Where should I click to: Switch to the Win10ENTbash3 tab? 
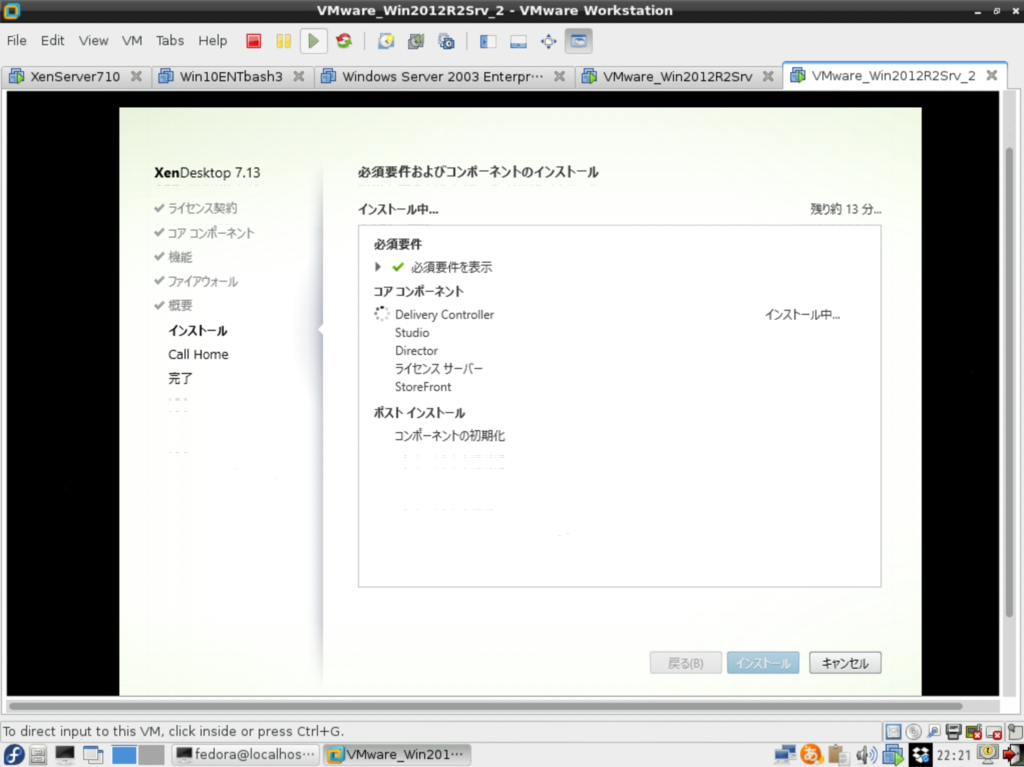[231, 76]
